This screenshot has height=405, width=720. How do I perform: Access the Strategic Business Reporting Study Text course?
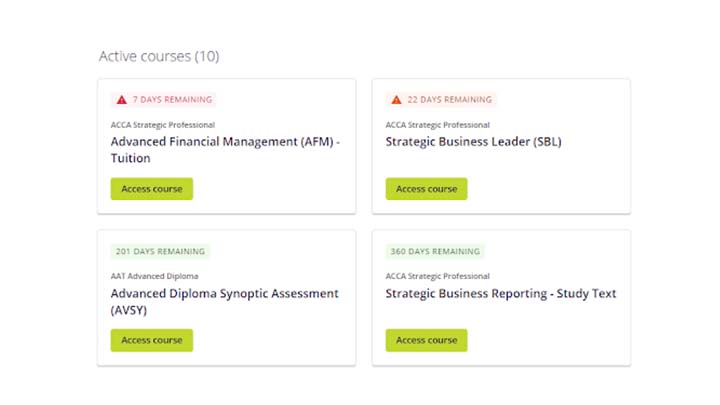(426, 340)
